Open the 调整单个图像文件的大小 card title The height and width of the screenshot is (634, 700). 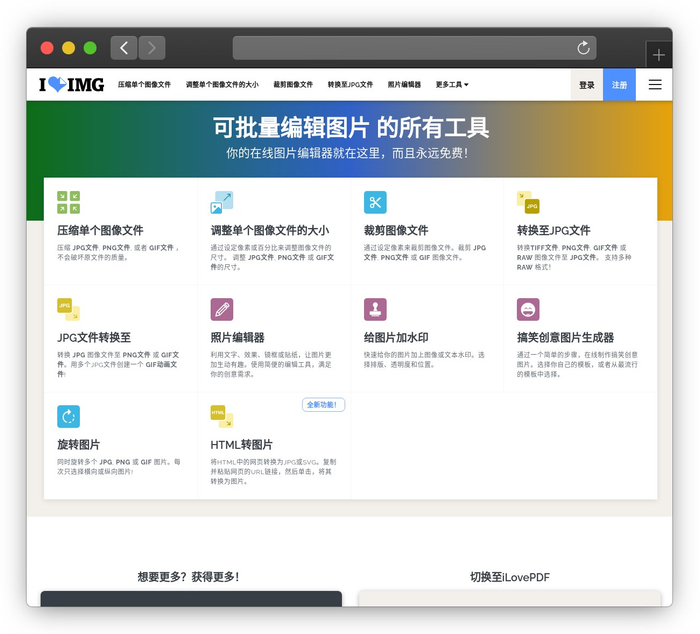(270, 230)
